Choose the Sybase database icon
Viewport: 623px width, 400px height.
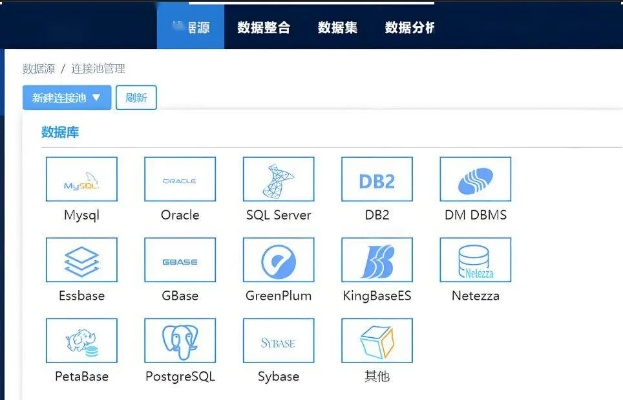[278, 342]
